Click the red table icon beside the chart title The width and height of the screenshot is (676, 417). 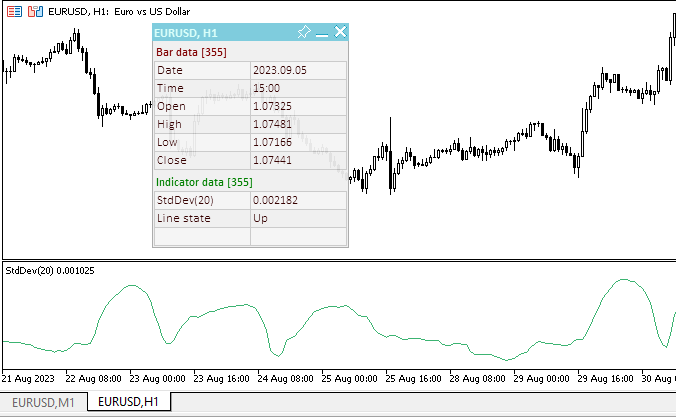(x=14, y=12)
